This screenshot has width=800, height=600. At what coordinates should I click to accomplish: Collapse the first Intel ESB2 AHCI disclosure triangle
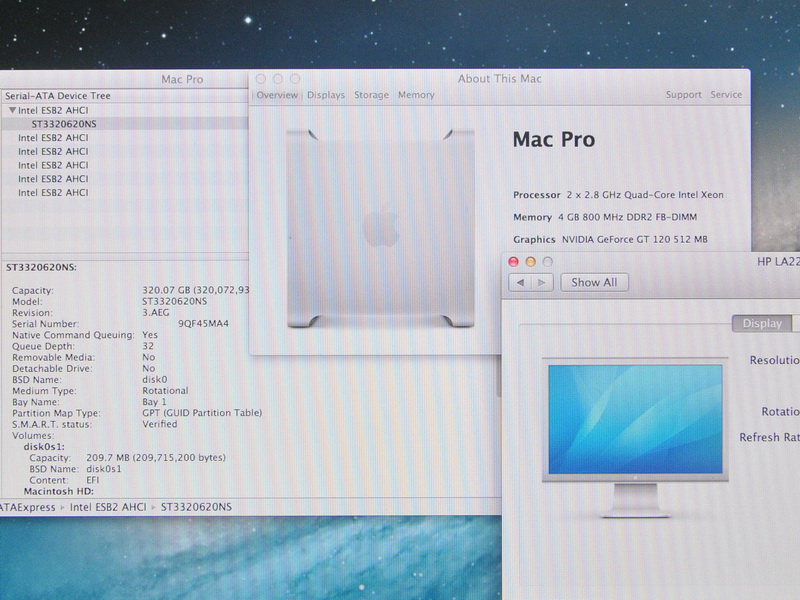click(x=12, y=110)
